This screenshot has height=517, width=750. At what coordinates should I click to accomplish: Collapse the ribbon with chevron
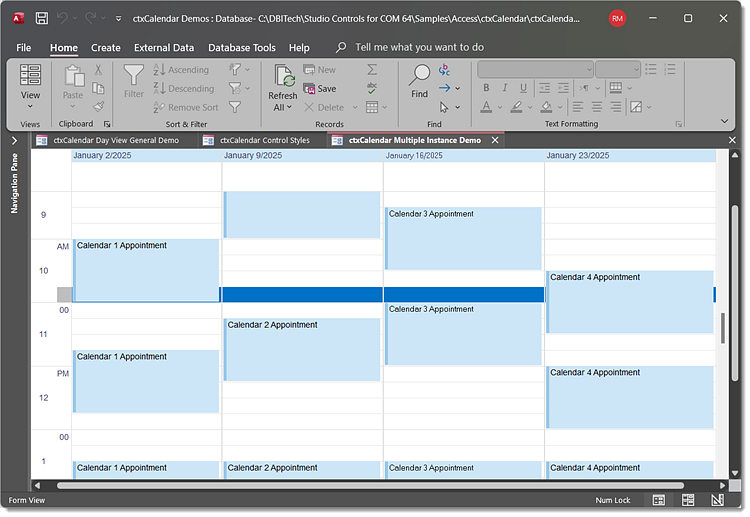(725, 121)
